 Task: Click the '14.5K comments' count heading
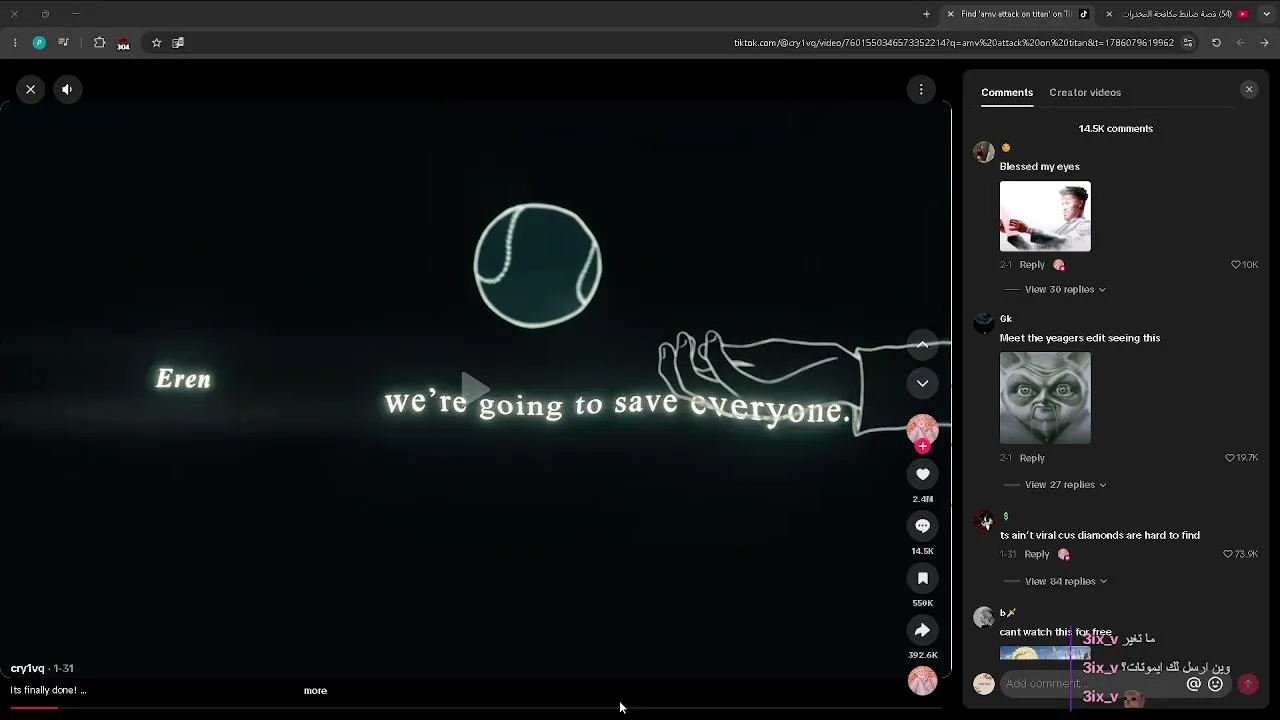click(1115, 129)
